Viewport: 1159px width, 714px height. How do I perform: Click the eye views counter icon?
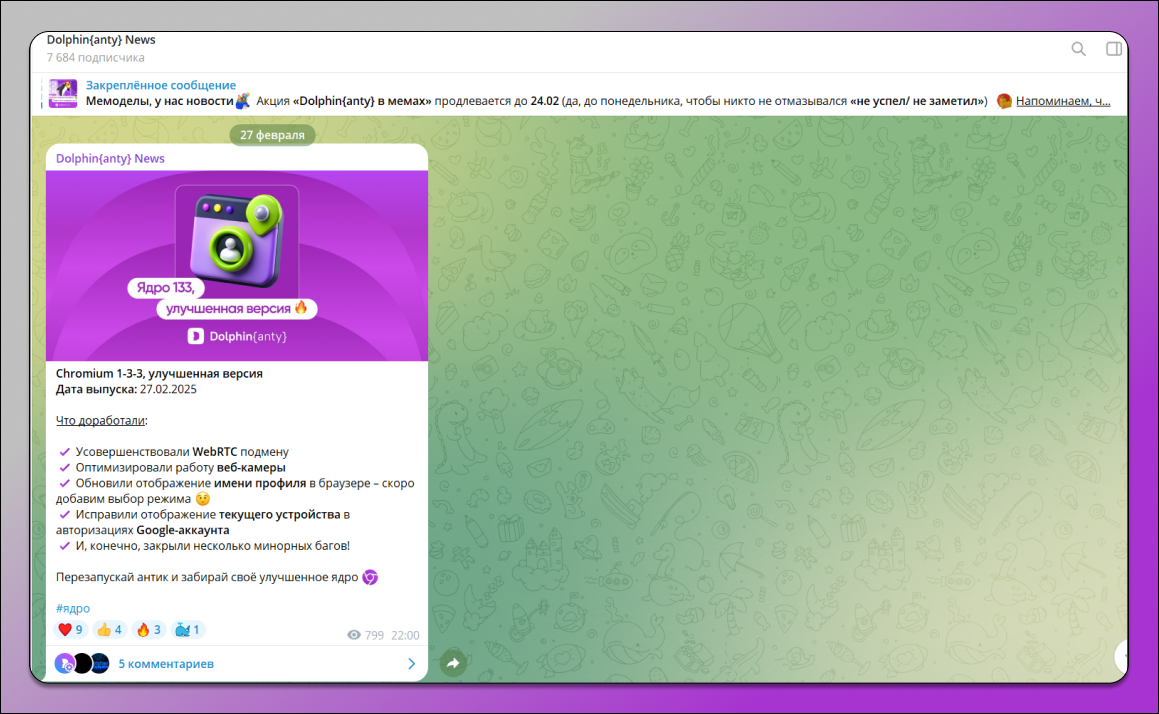353,635
